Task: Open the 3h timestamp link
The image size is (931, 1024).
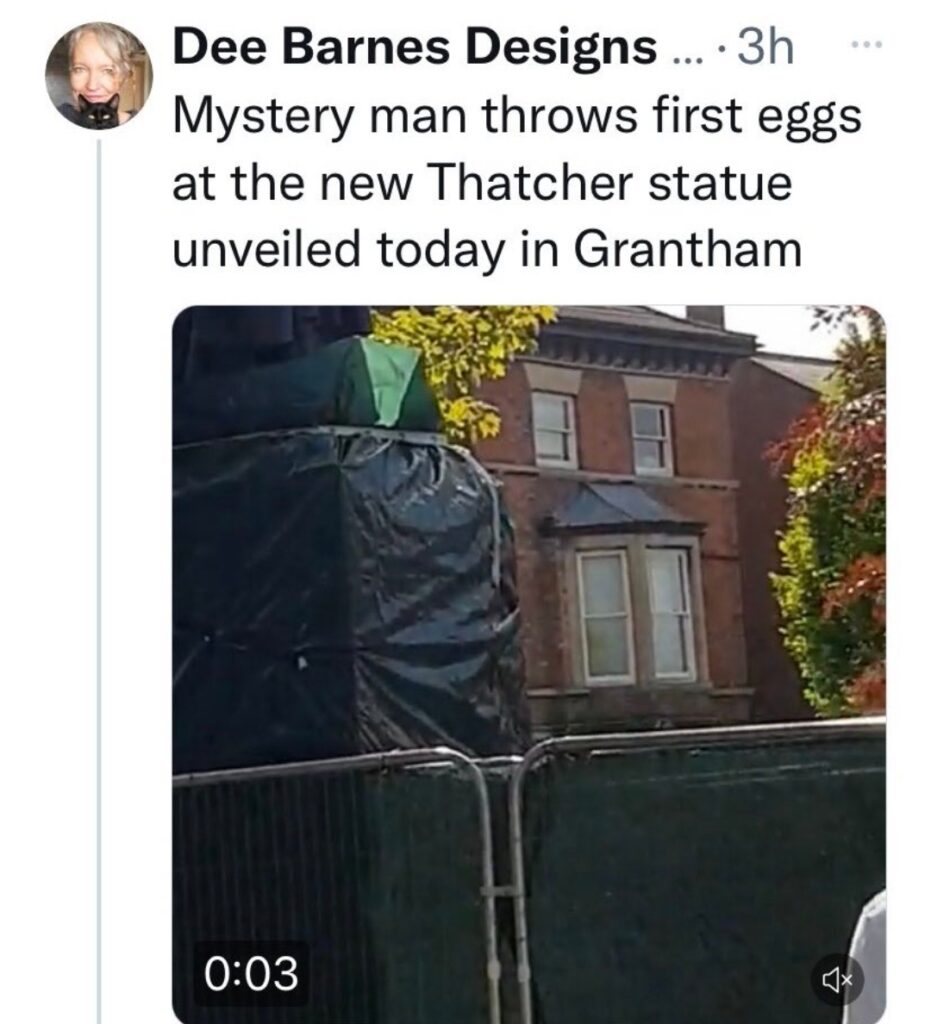Action: click(x=765, y=47)
